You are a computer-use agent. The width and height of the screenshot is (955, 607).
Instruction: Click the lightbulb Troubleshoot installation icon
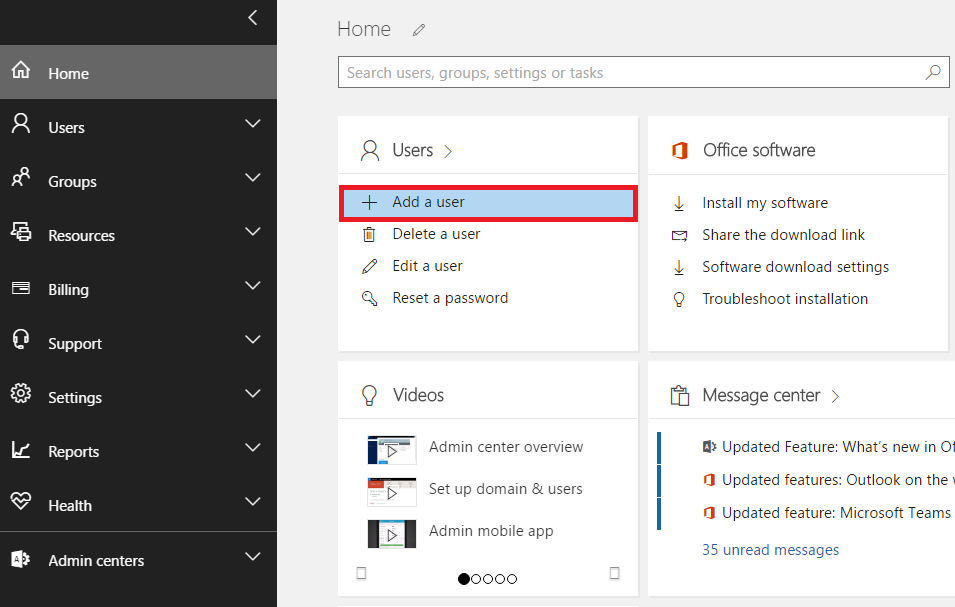[x=679, y=299]
